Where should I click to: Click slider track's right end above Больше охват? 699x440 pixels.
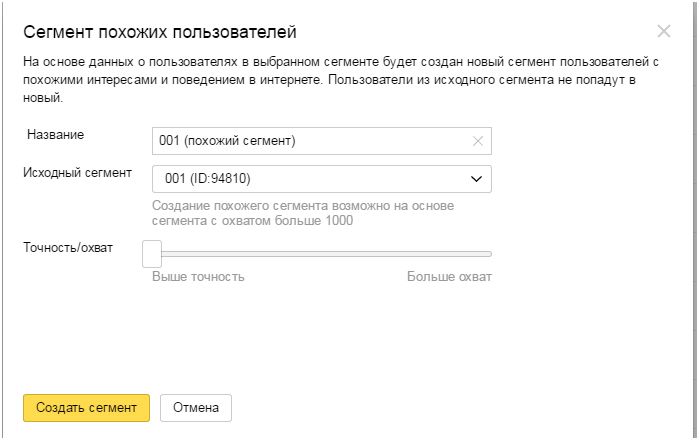pos(489,254)
